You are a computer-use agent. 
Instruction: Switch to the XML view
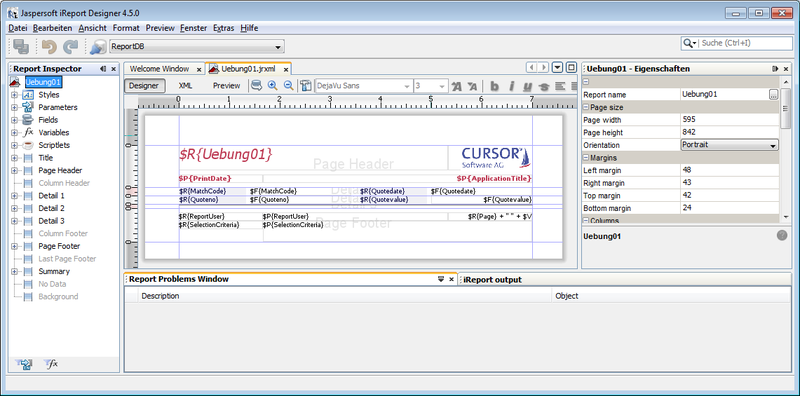(x=185, y=86)
